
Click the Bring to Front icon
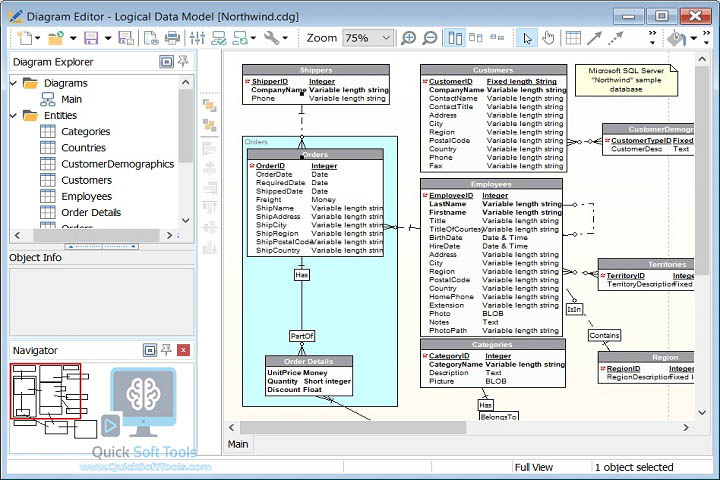pyautogui.click(x=209, y=106)
